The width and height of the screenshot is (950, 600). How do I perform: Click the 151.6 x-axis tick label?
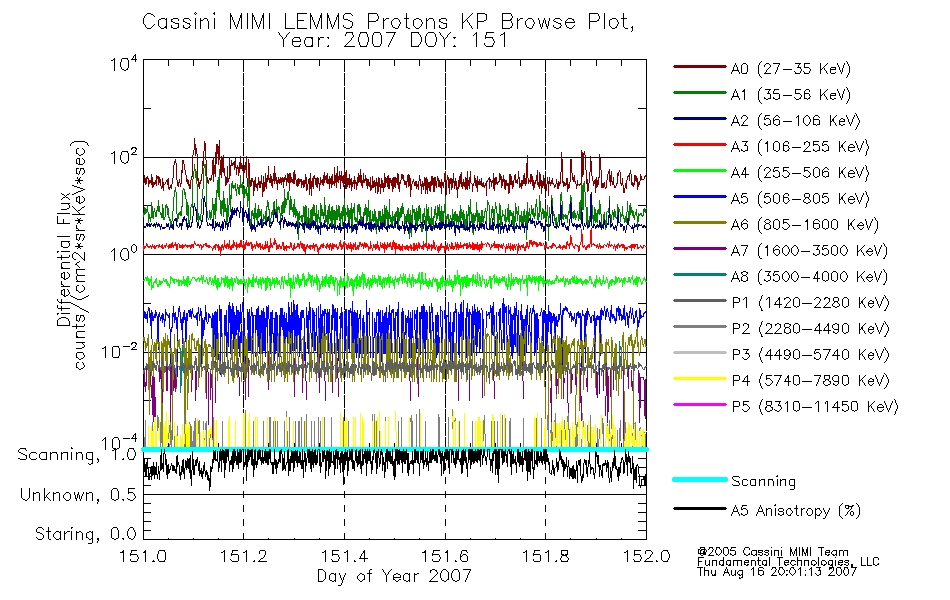coord(445,556)
